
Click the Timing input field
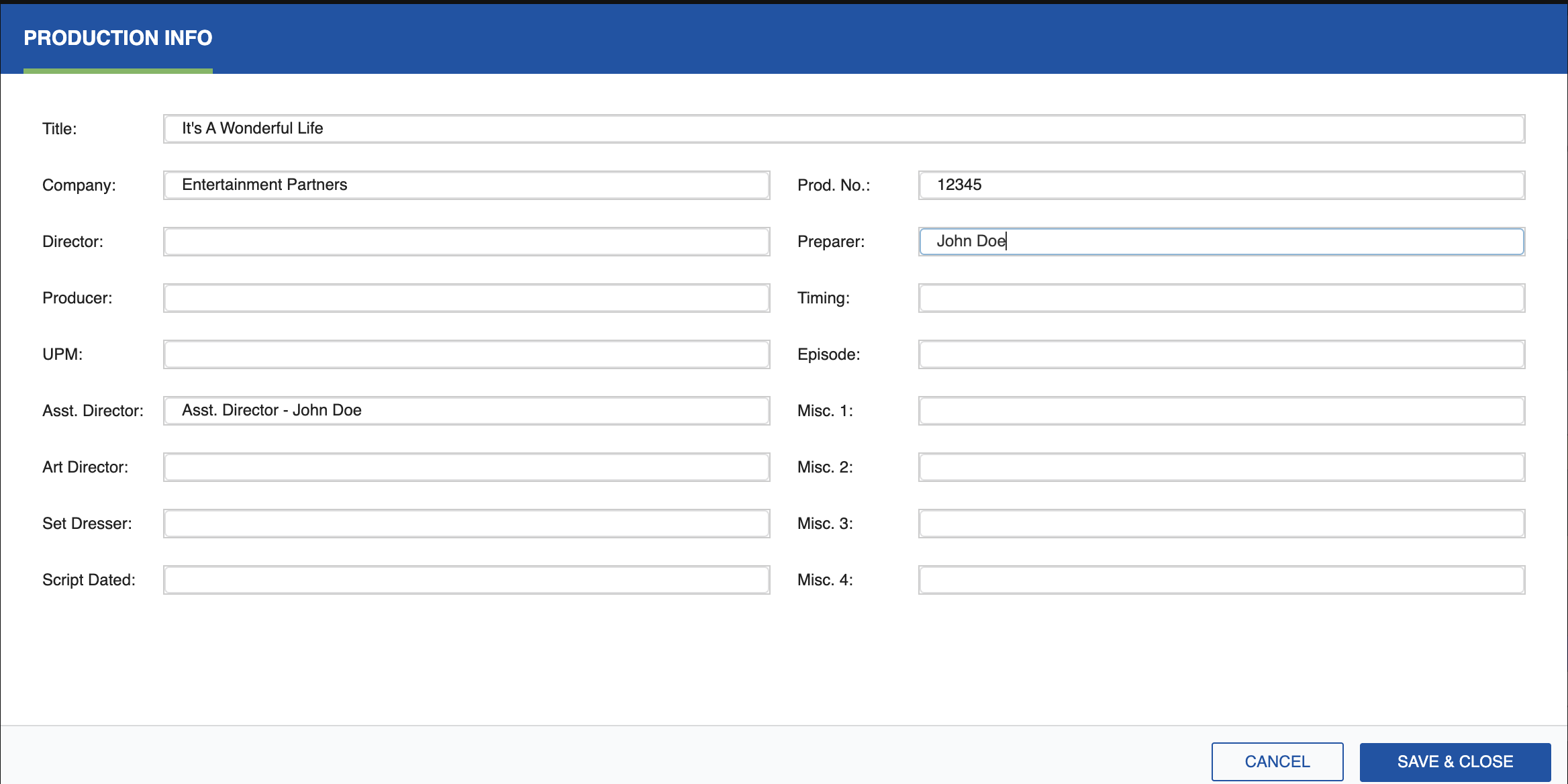(1221, 297)
